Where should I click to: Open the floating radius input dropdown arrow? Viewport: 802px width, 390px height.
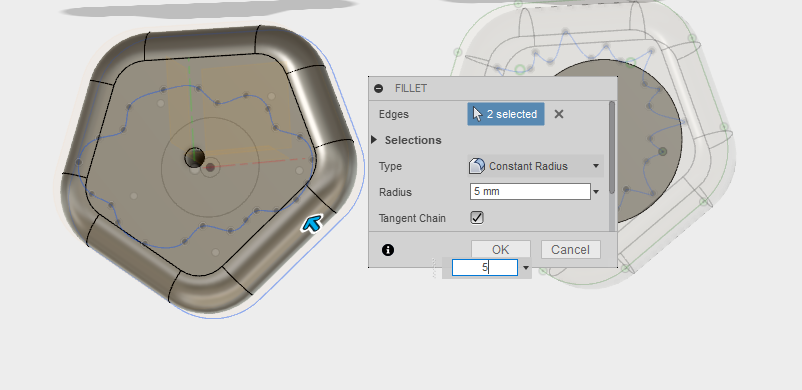pos(525,268)
